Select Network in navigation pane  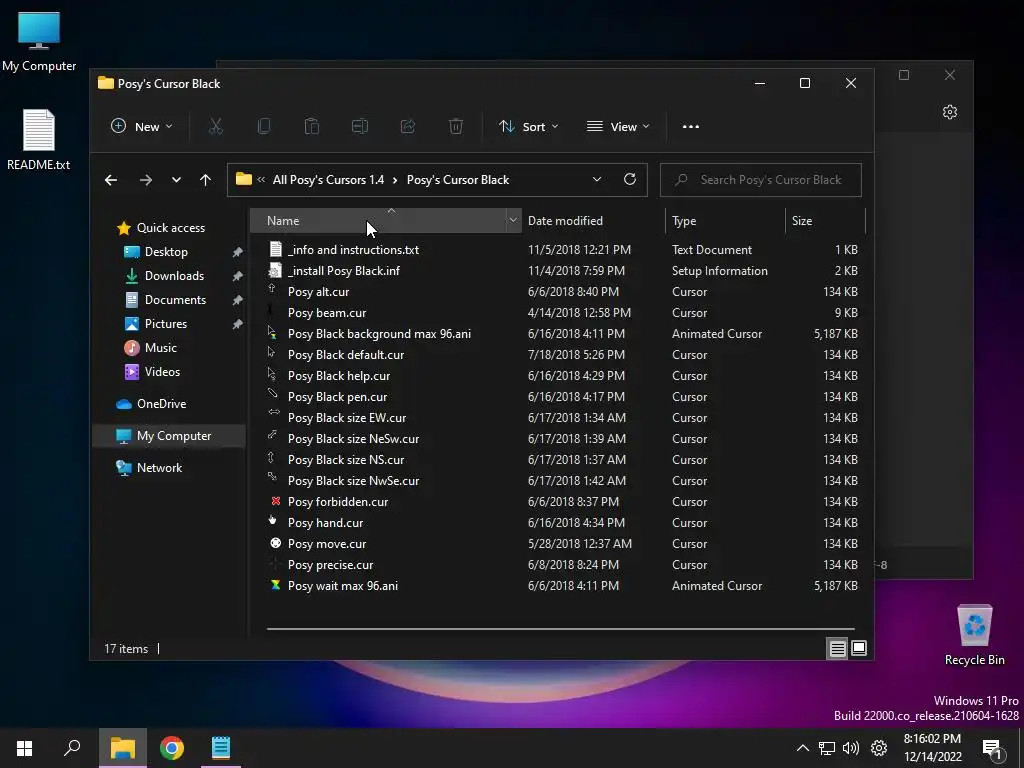pos(159,468)
